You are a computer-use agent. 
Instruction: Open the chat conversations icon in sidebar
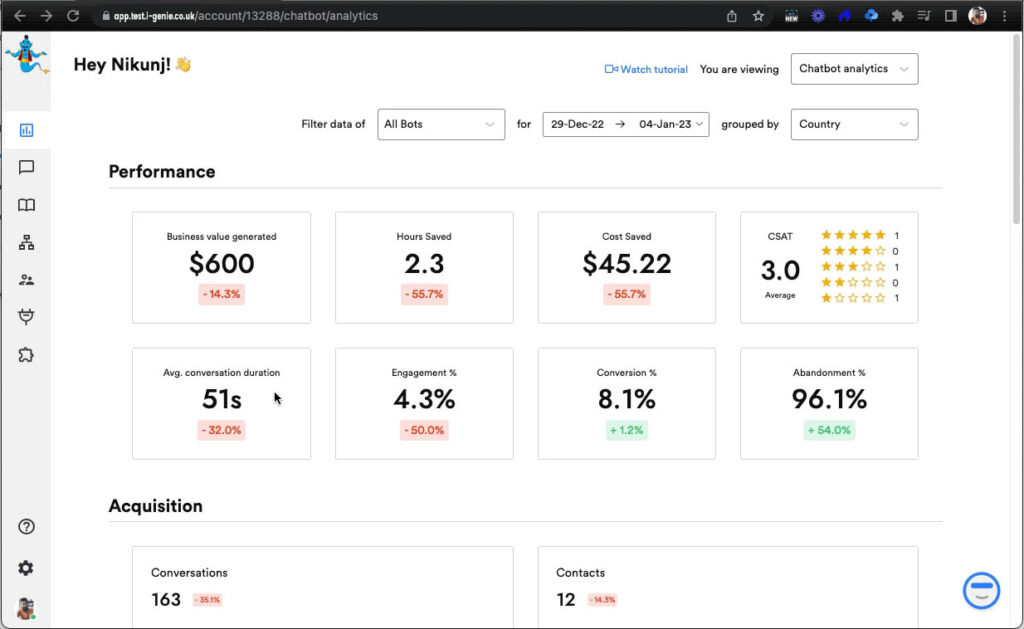coord(26,168)
